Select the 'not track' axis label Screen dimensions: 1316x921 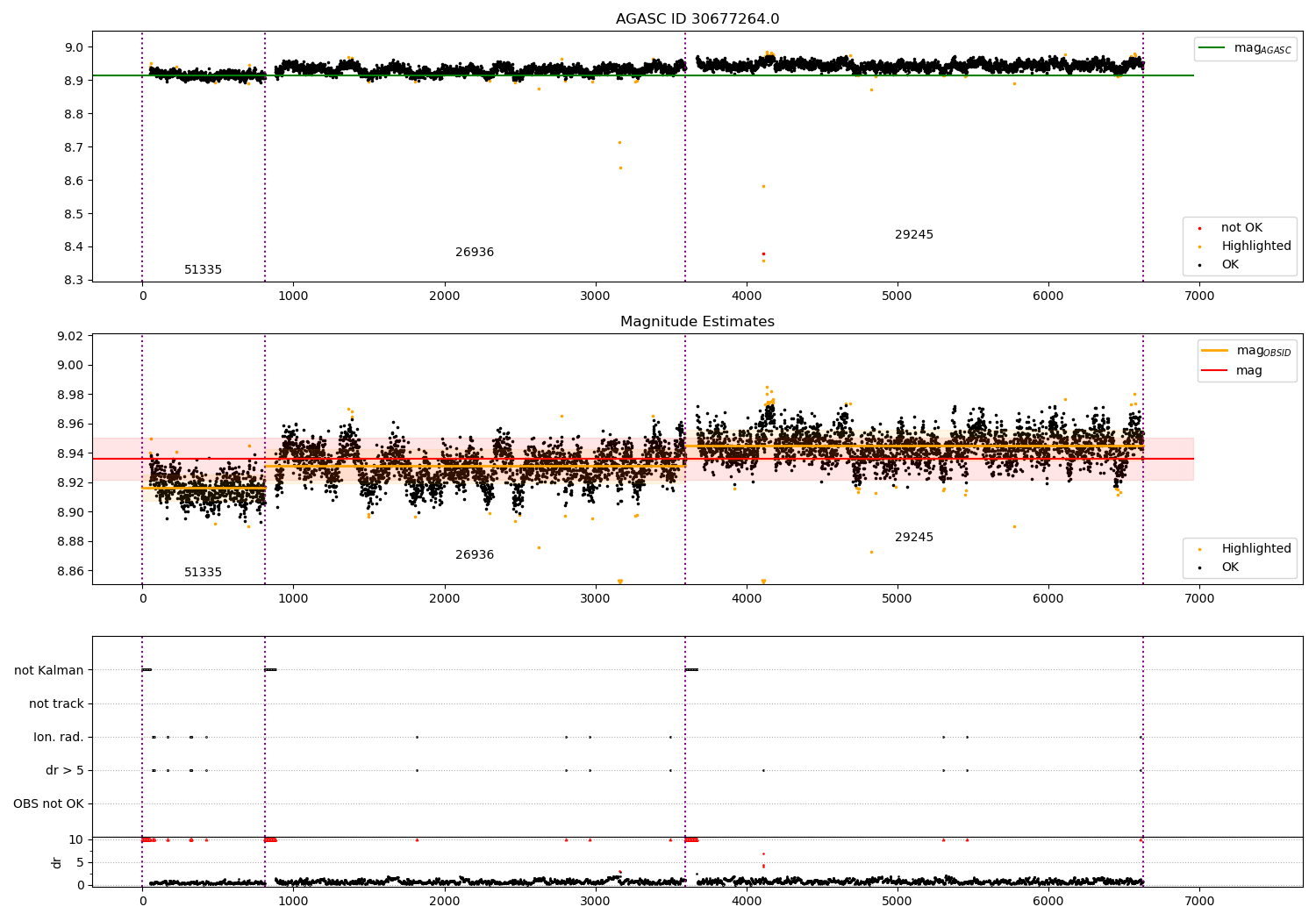pos(56,703)
